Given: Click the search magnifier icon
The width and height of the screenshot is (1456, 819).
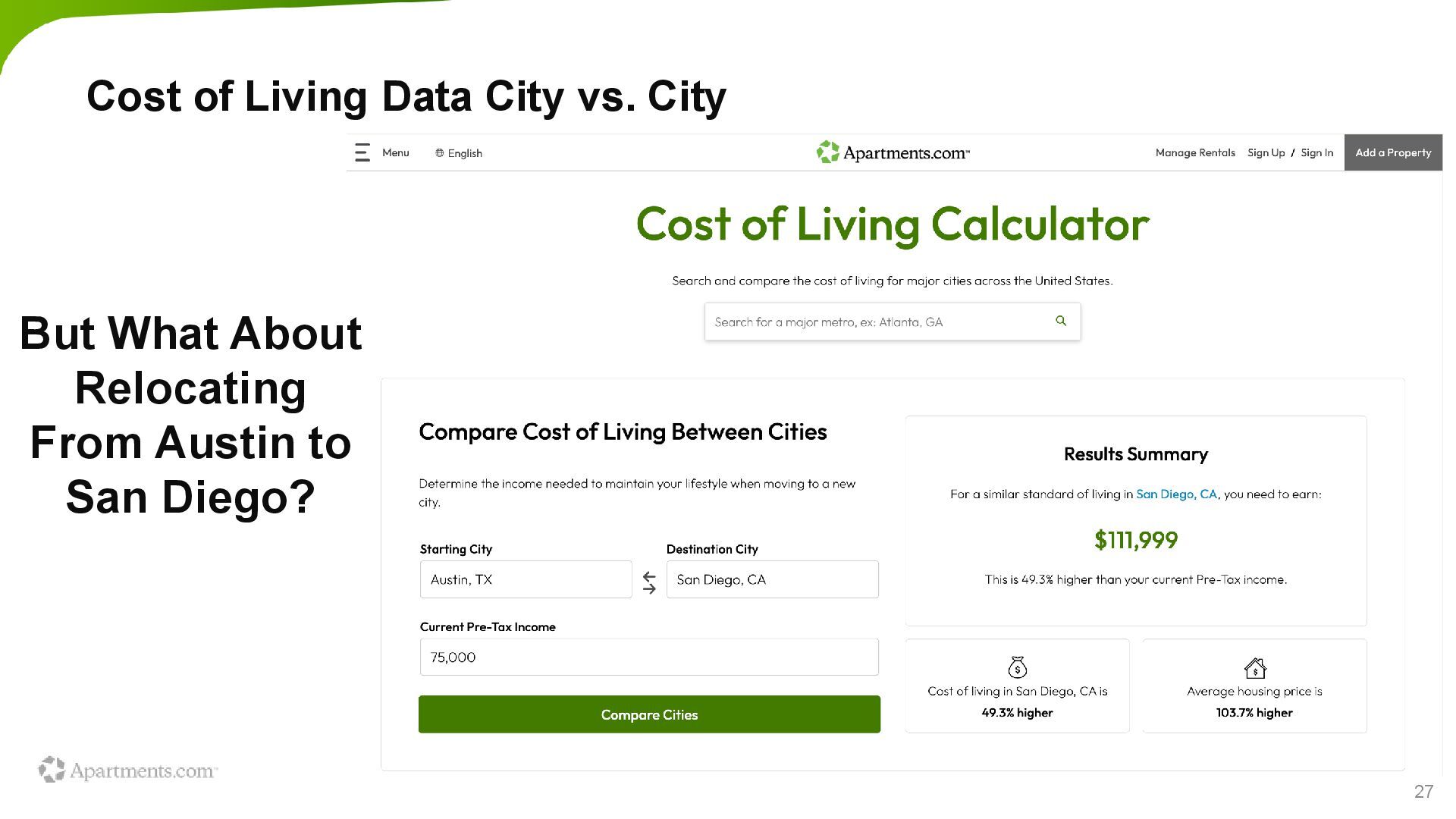Looking at the screenshot, I should click(1061, 321).
